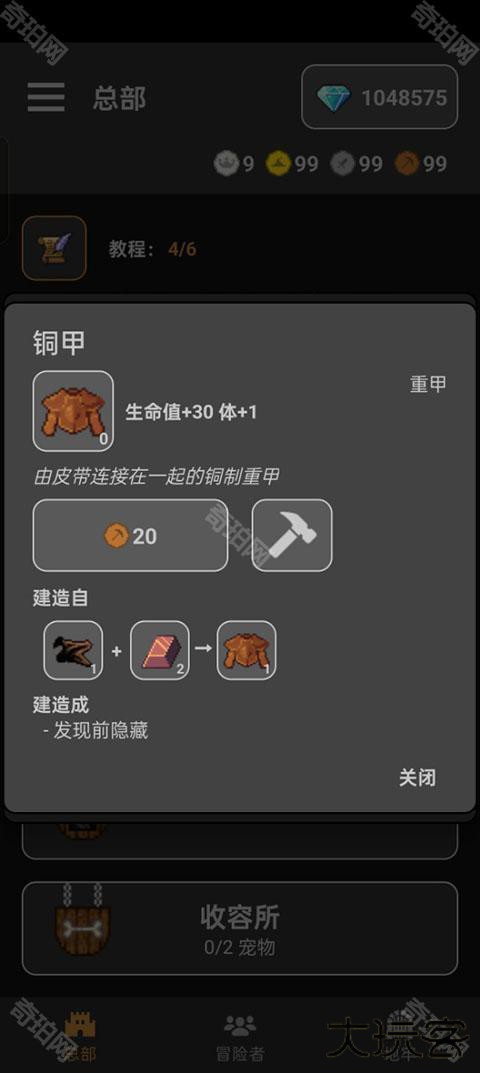Click the hammer craft button
The image size is (480, 1073).
pyautogui.click(x=292, y=535)
